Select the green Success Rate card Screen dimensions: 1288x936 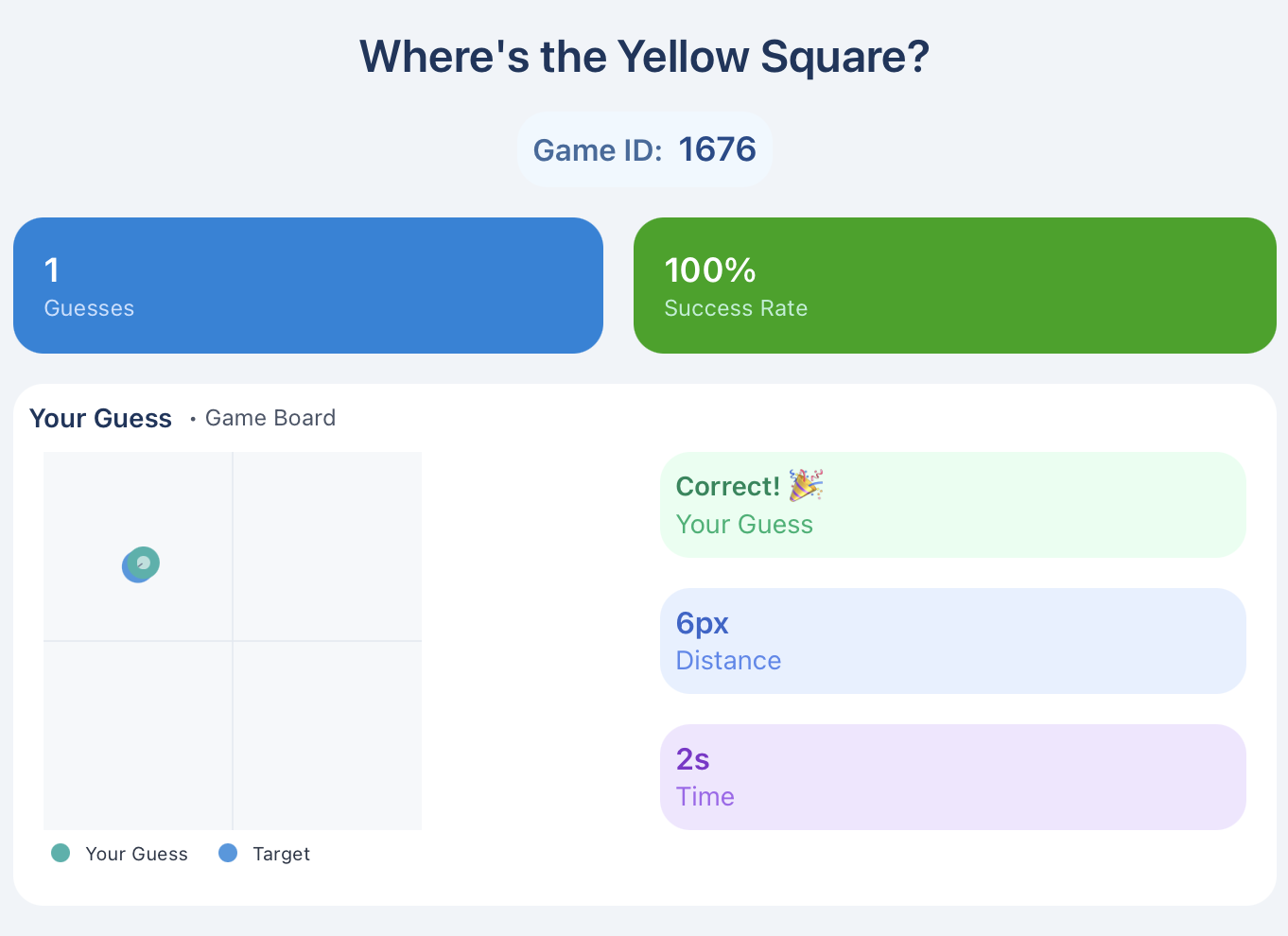(x=954, y=286)
